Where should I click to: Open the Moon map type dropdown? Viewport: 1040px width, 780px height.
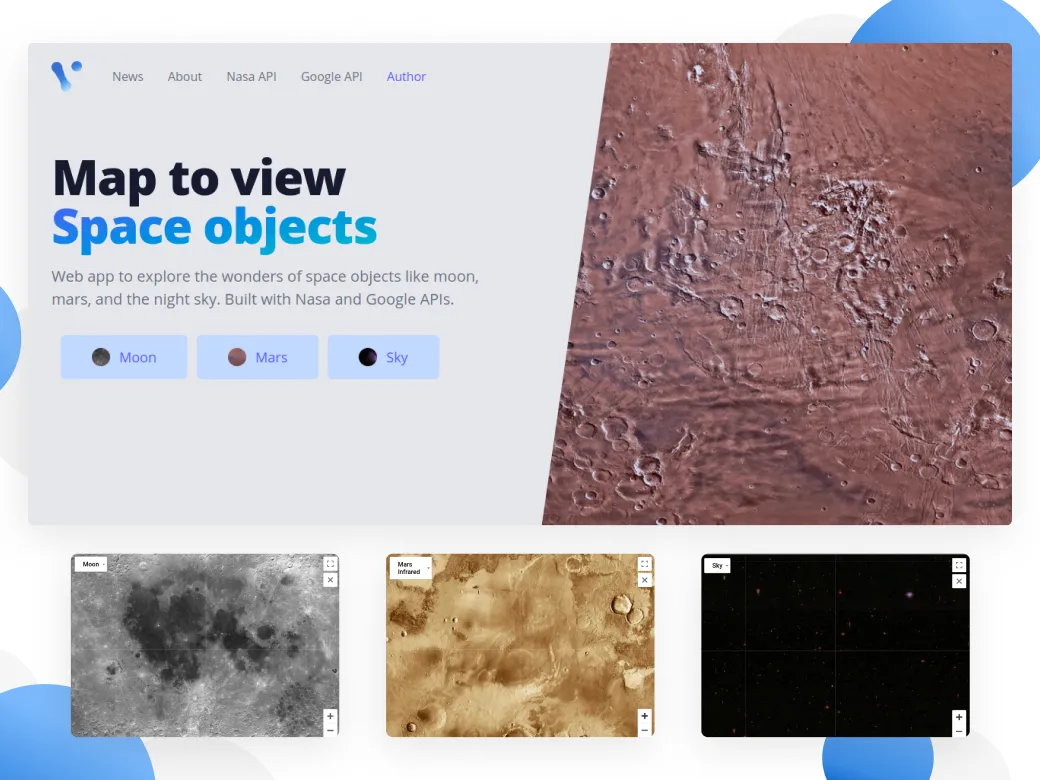(x=91, y=564)
